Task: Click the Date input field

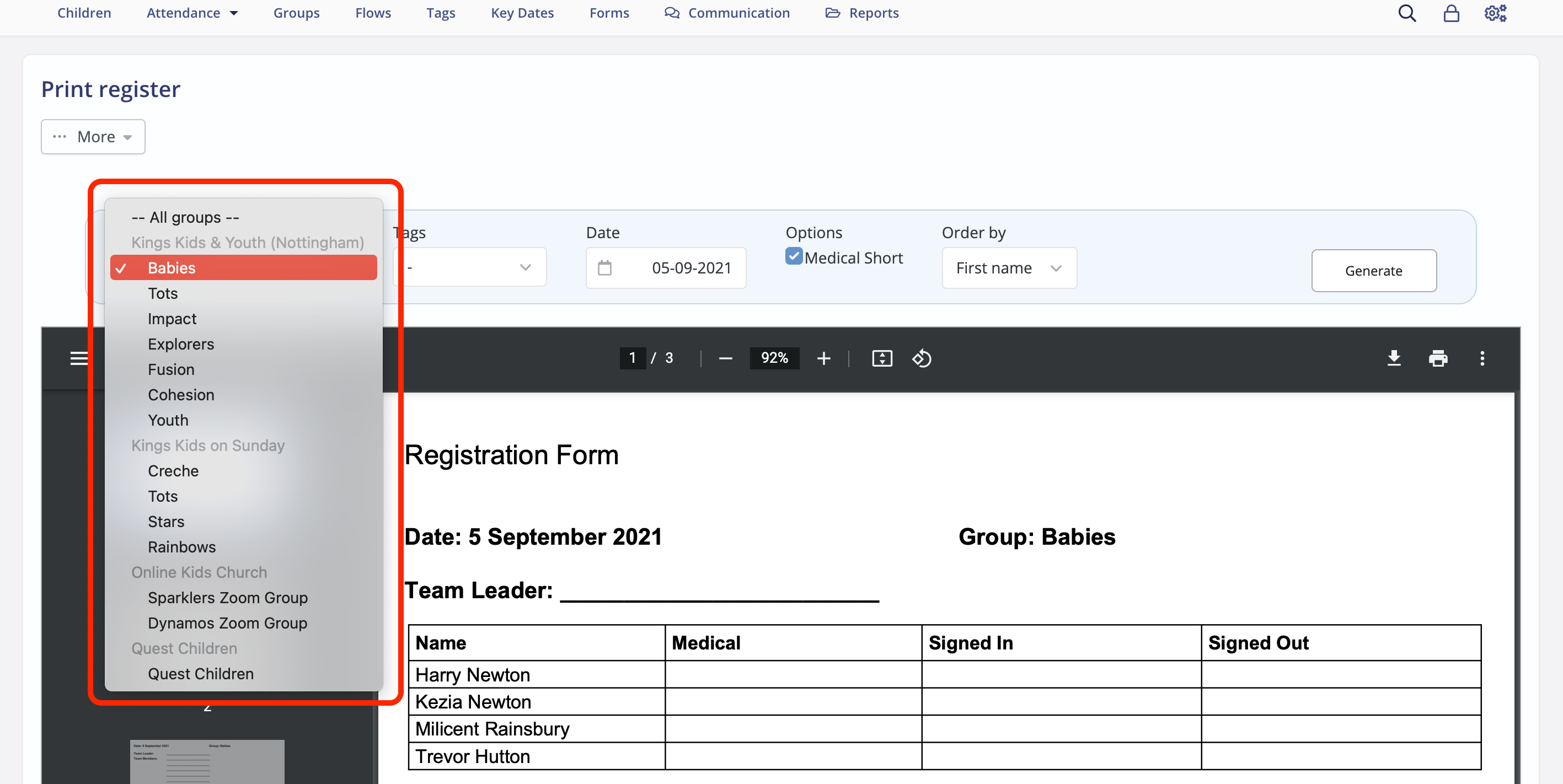Action: (x=666, y=267)
